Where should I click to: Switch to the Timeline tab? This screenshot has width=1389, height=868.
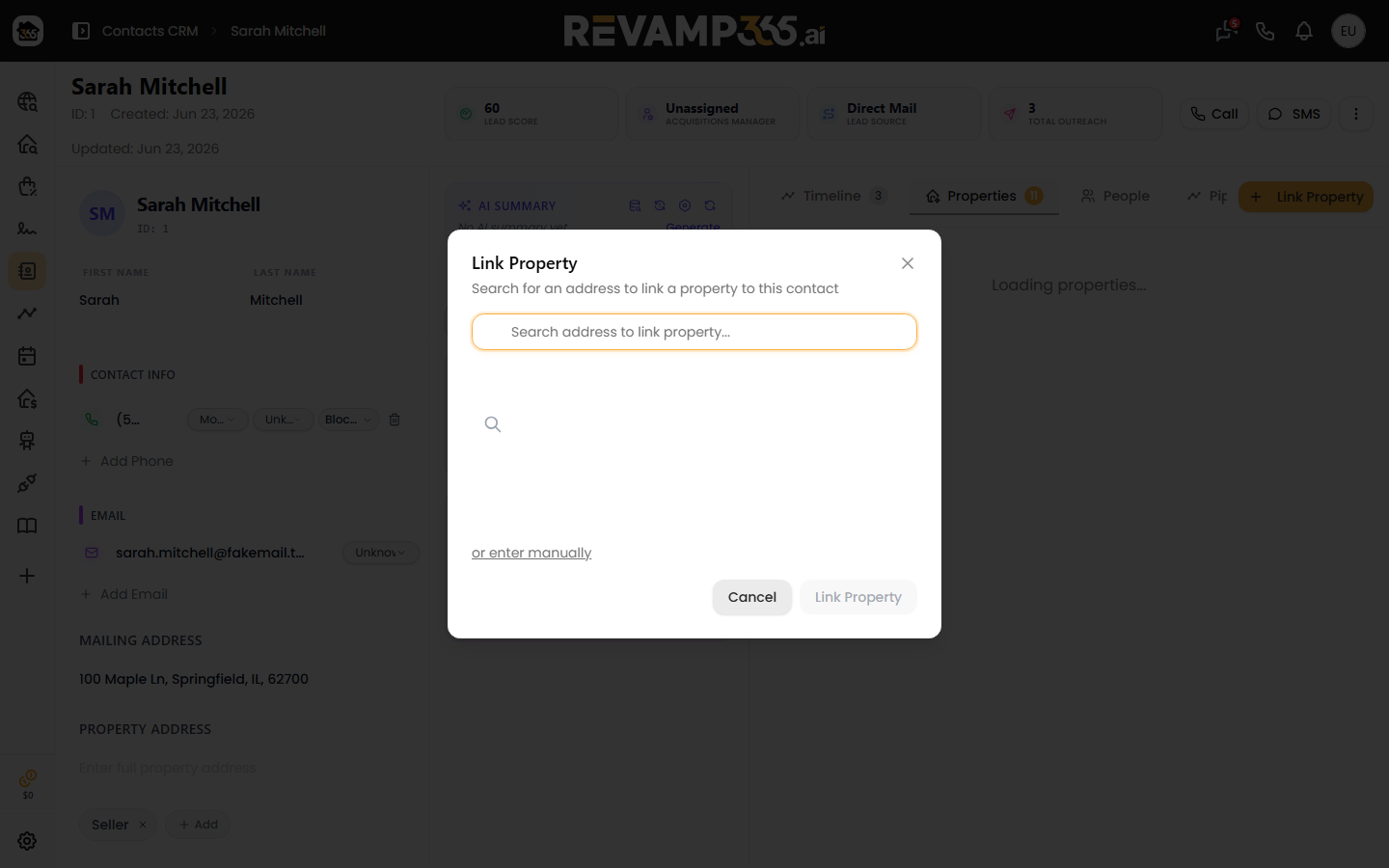[x=833, y=196]
